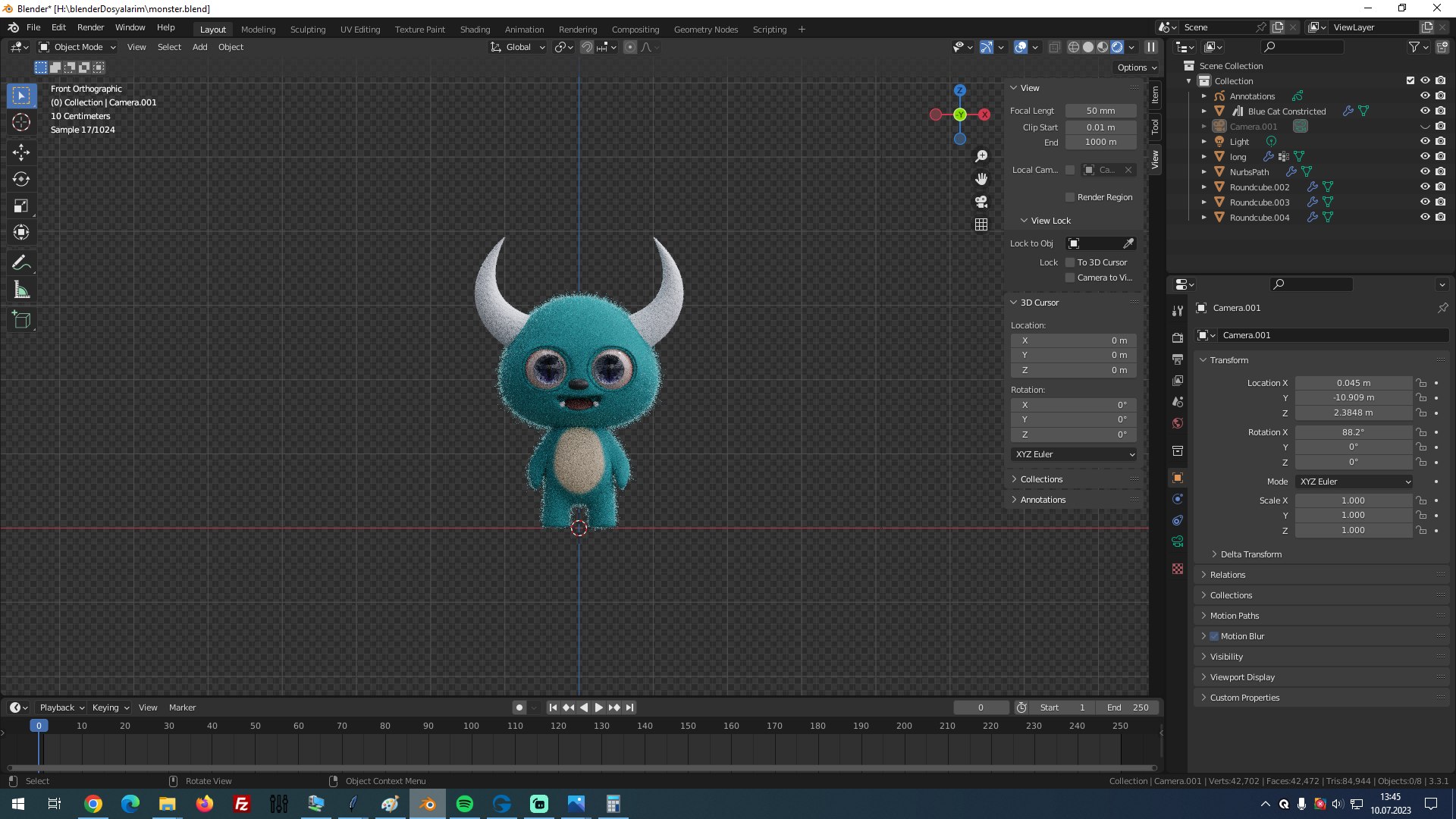The width and height of the screenshot is (1456, 819).
Task: Hide Roundcube.002 via eye icon
Action: point(1425,187)
